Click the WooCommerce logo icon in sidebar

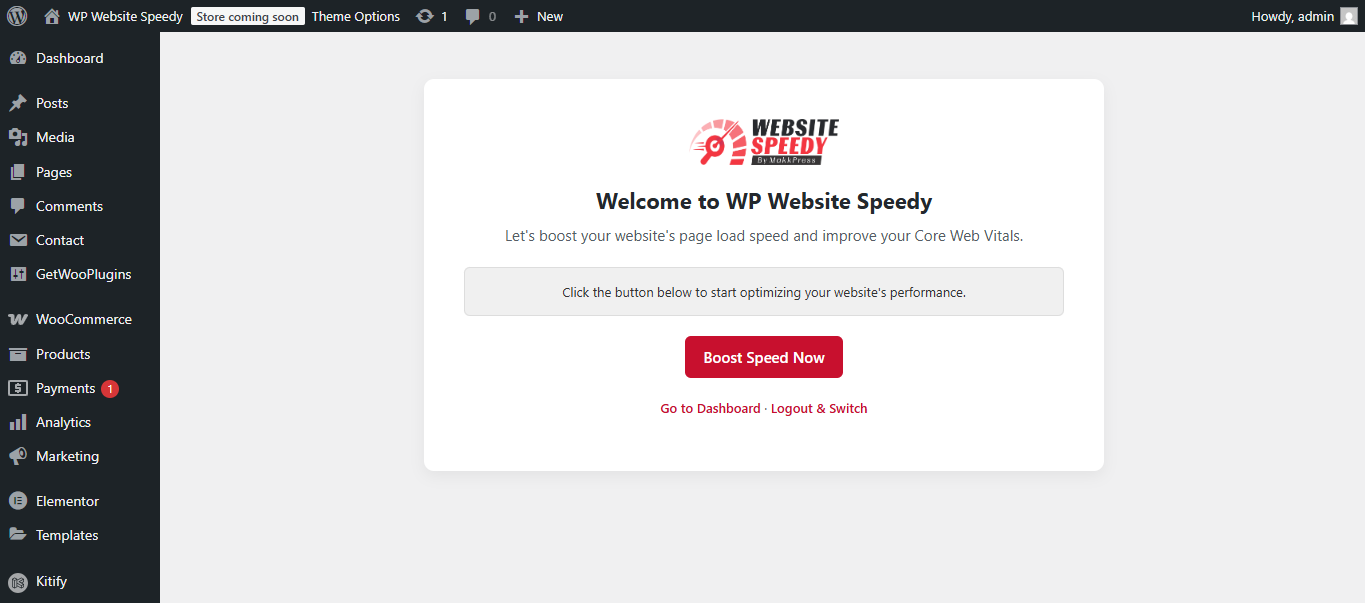(x=17, y=320)
